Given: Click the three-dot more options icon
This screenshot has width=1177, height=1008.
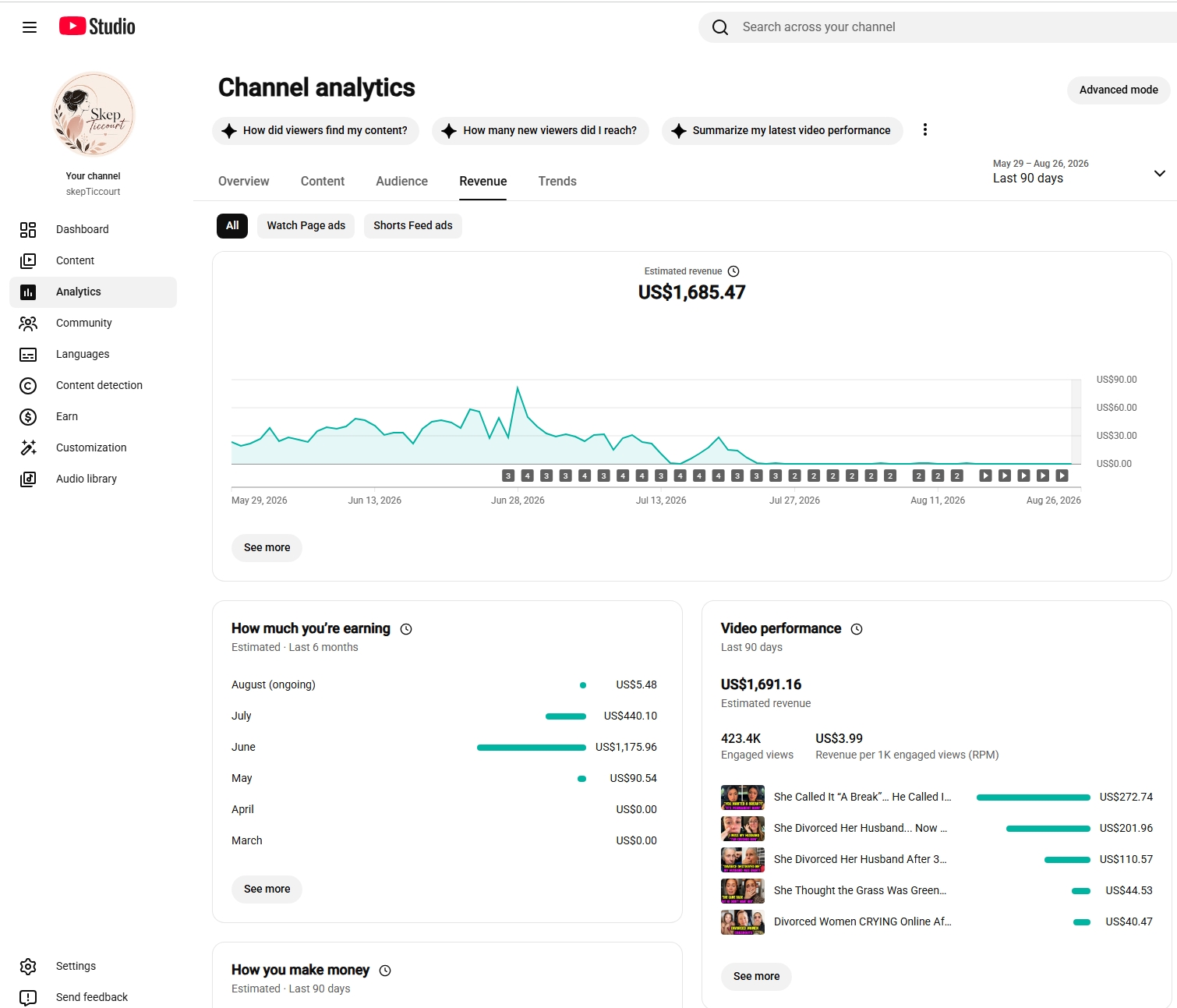Looking at the screenshot, I should coord(925,130).
